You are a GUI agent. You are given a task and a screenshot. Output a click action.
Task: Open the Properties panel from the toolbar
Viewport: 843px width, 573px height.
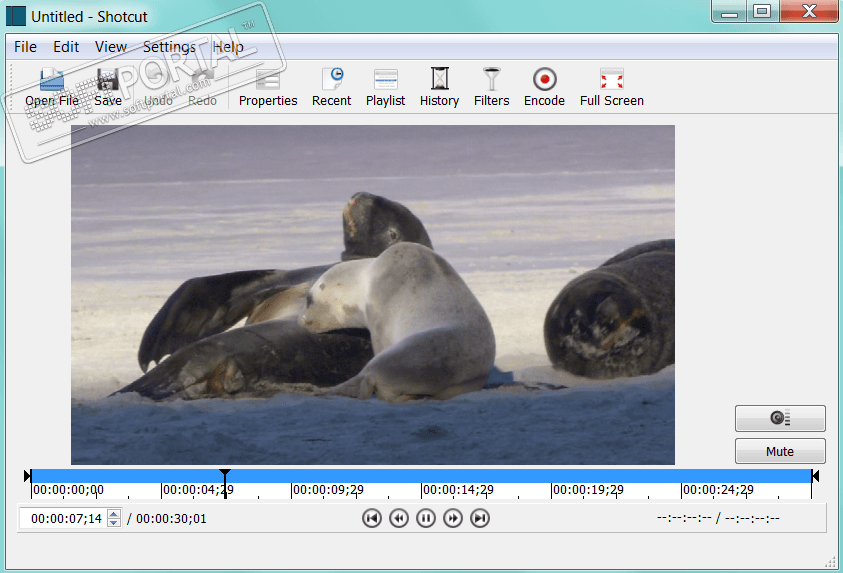click(x=267, y=87)
